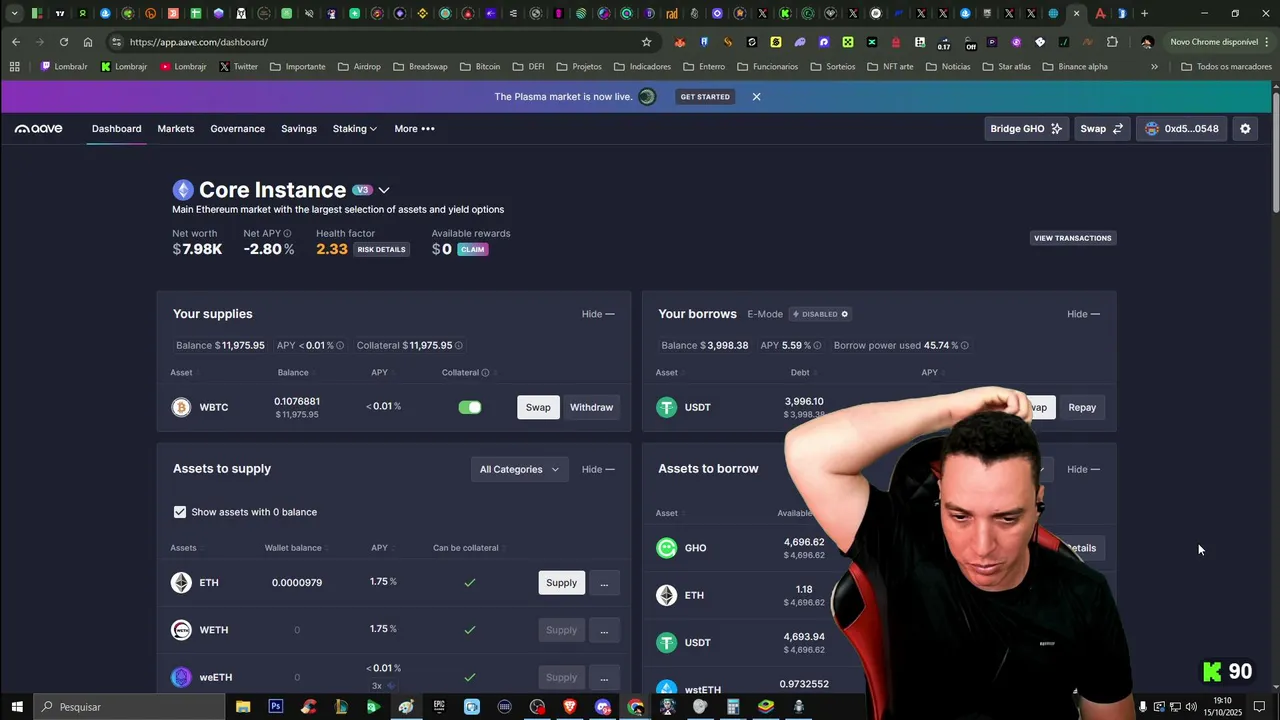
Task: Click the borrows APY info icon
Action: coord(817,346)
